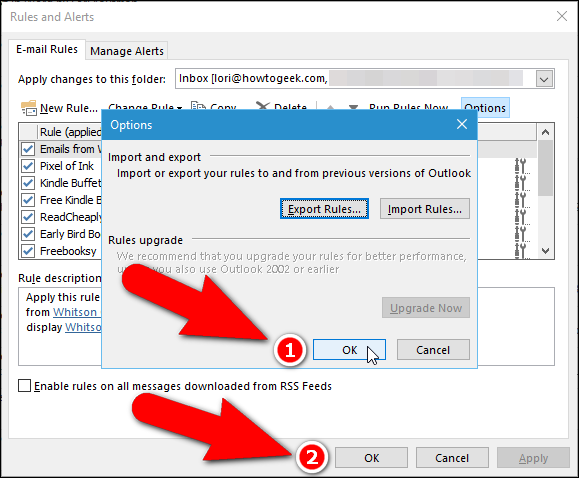Enable rules on RSS Feeds messages checkbox
579x478 pixels.
pyautogui.click(x=24, y=386)
